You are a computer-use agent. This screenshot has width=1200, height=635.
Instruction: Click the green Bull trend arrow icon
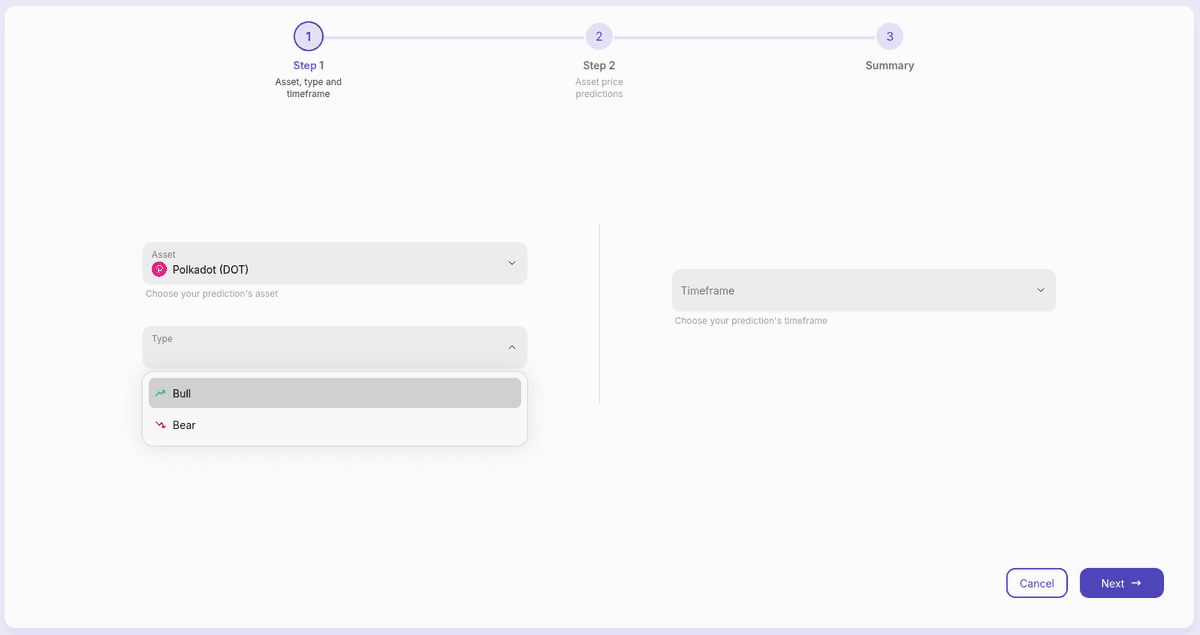160,393
